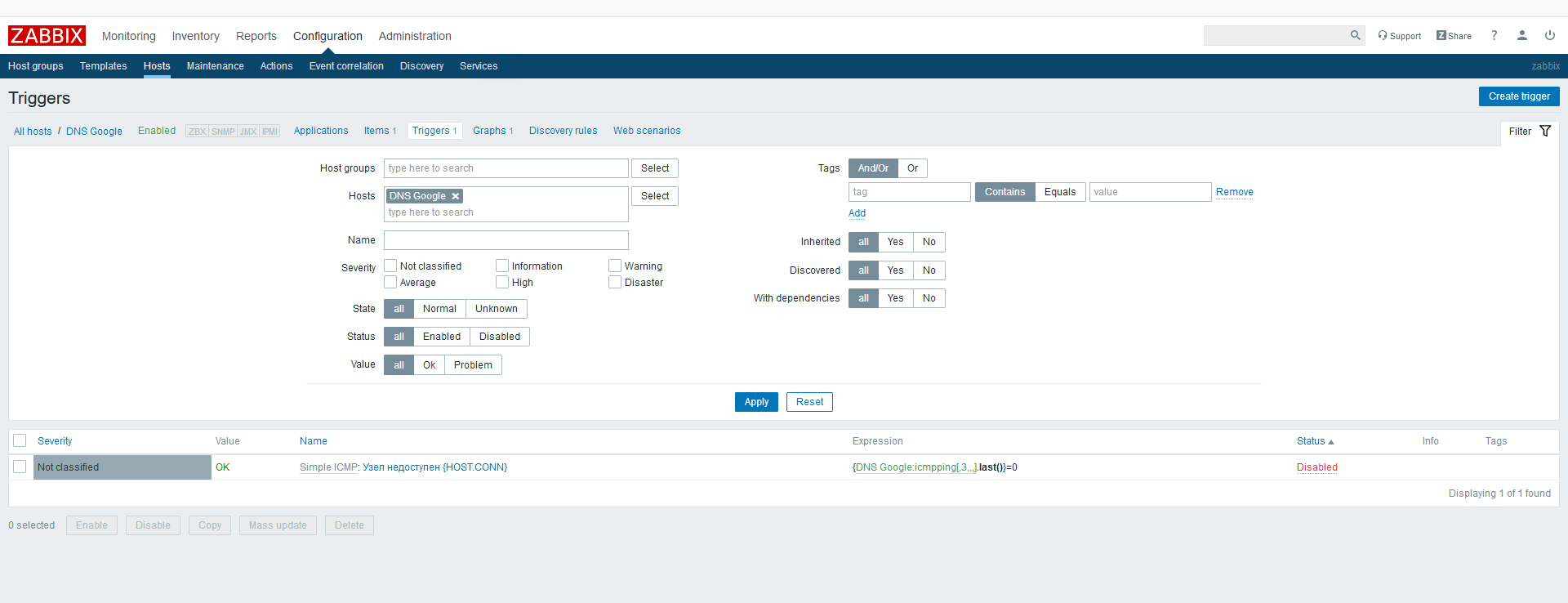Open the Discovery rules tab
This screenshot has height=603, width=1568.
(563, 131)
